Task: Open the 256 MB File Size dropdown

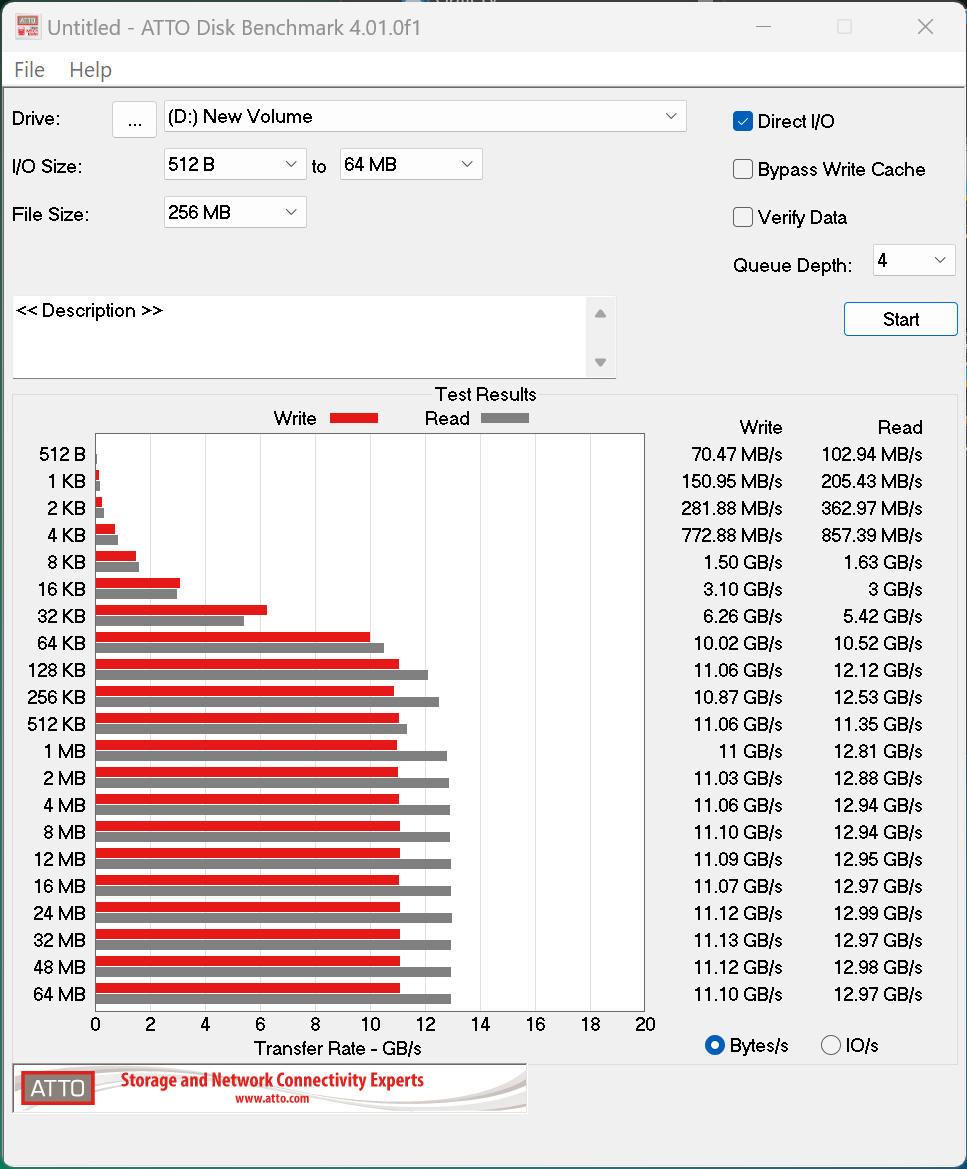Action: tap(235, 212)
